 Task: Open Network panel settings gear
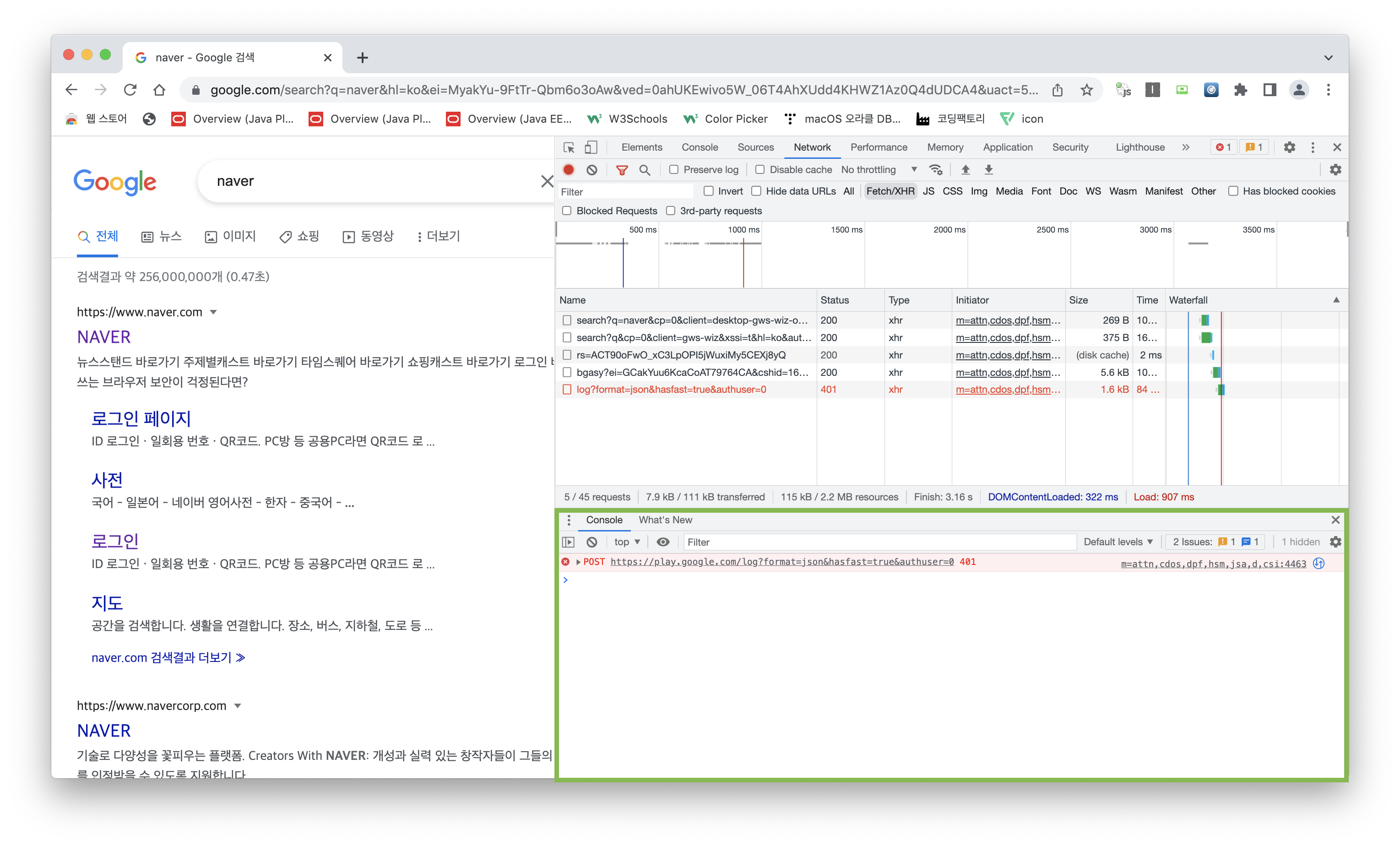pos(1335,169)
